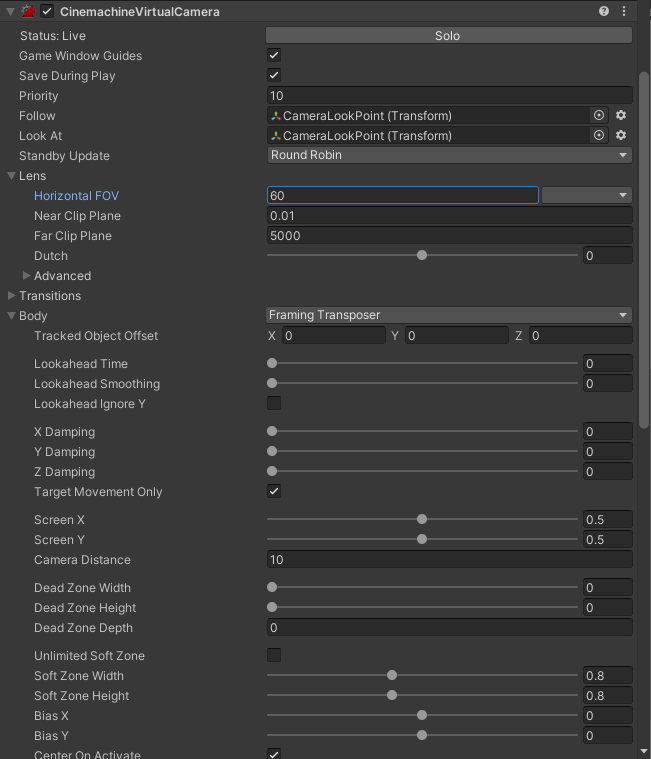The width and height of the screenshot is (651, 759).
Task: Click the Near Clip Plane field
Action: point(450,215)
